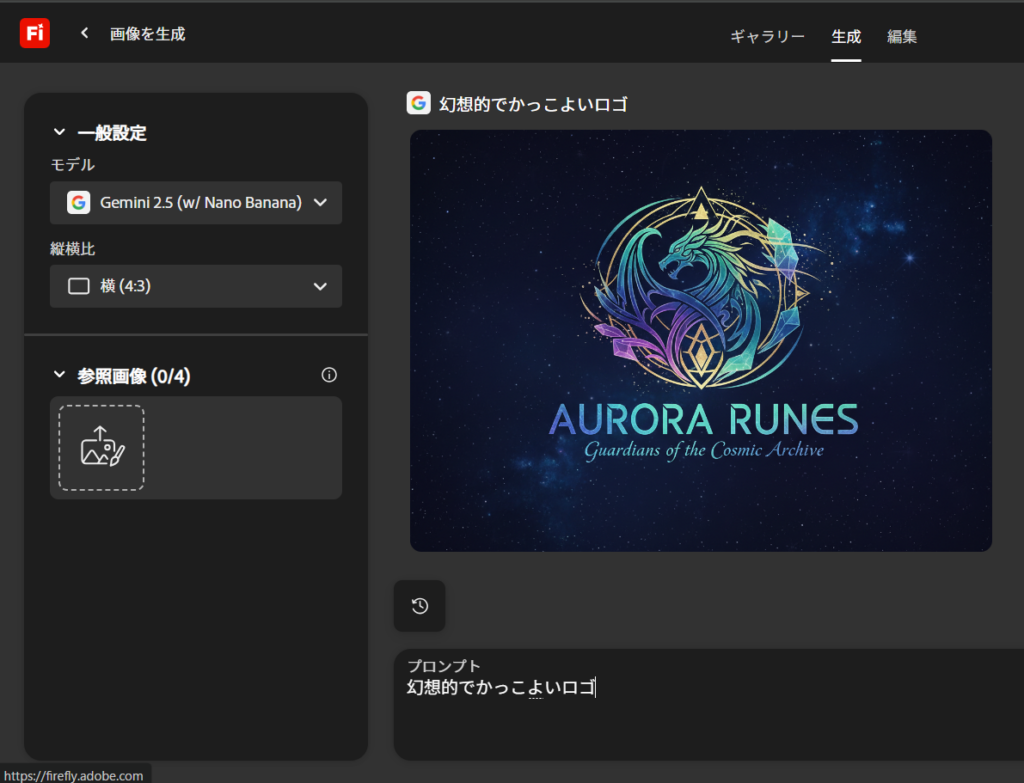The image size is (1024, 783).
Task: Collapse the 参照画像 (0/4) section
Action: click(x=60, y=376)
